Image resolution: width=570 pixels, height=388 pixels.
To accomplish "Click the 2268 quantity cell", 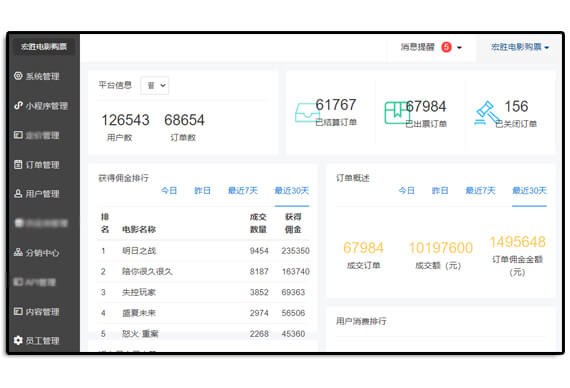I will 259,334.
